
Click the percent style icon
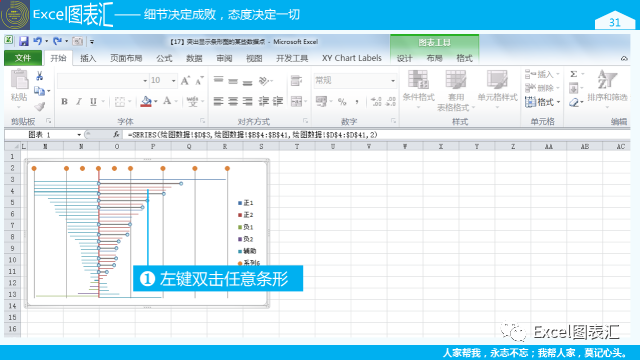[342, 102]
